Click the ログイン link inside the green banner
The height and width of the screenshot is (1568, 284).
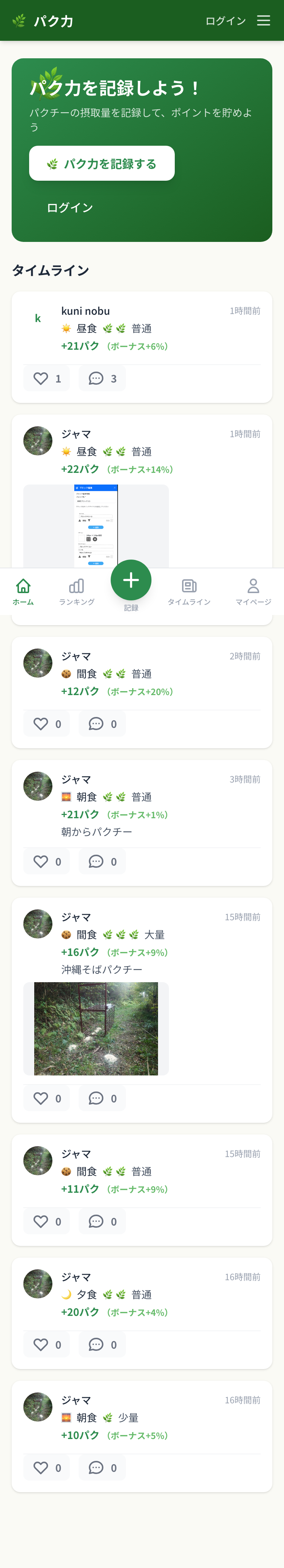point(69,207)
